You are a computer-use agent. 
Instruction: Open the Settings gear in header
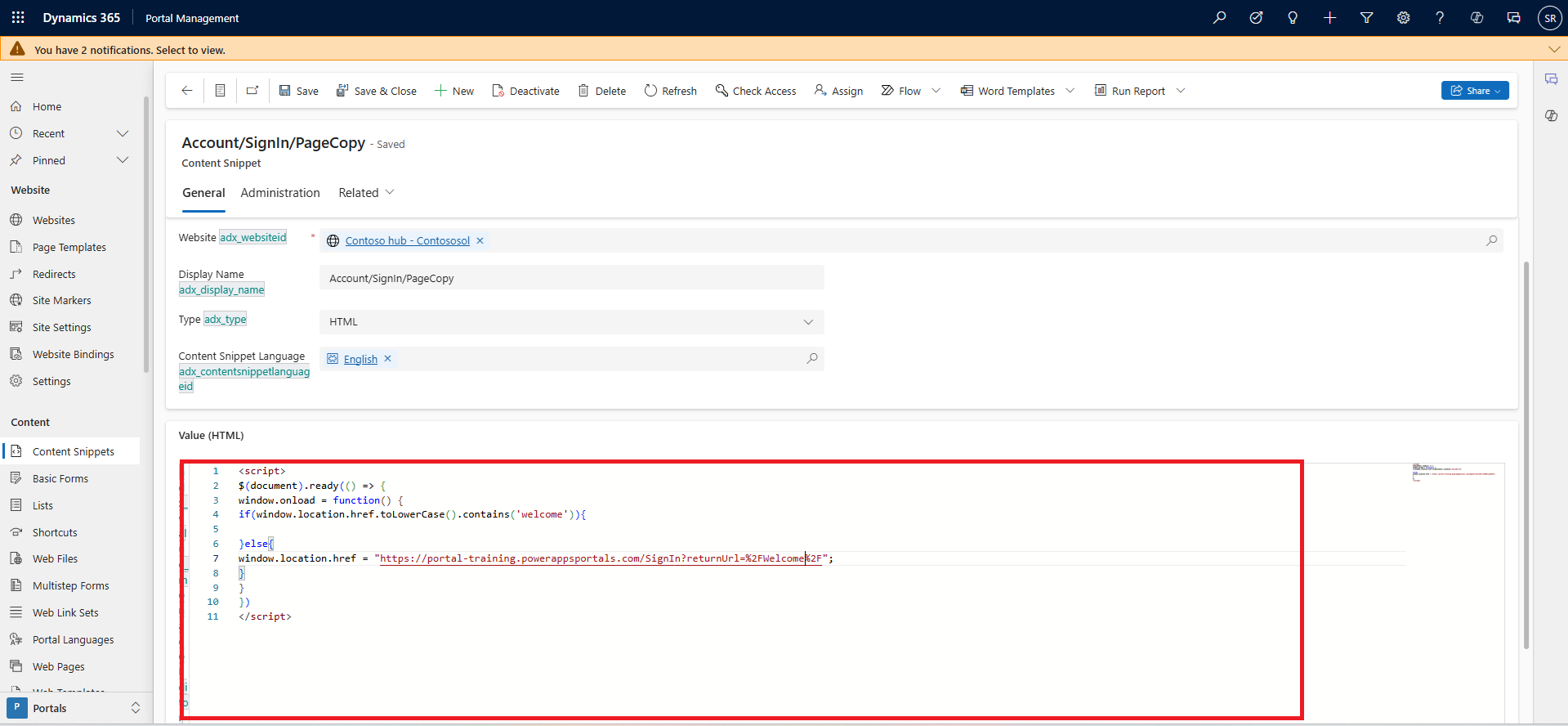tap(1403, 17)
